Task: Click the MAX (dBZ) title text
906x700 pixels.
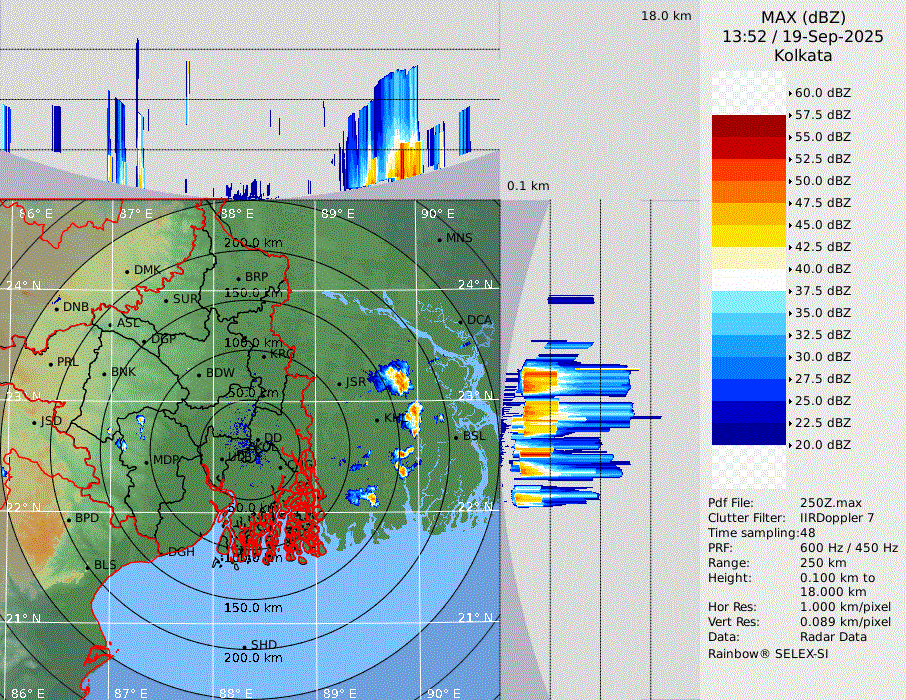Action: (803, 17)
